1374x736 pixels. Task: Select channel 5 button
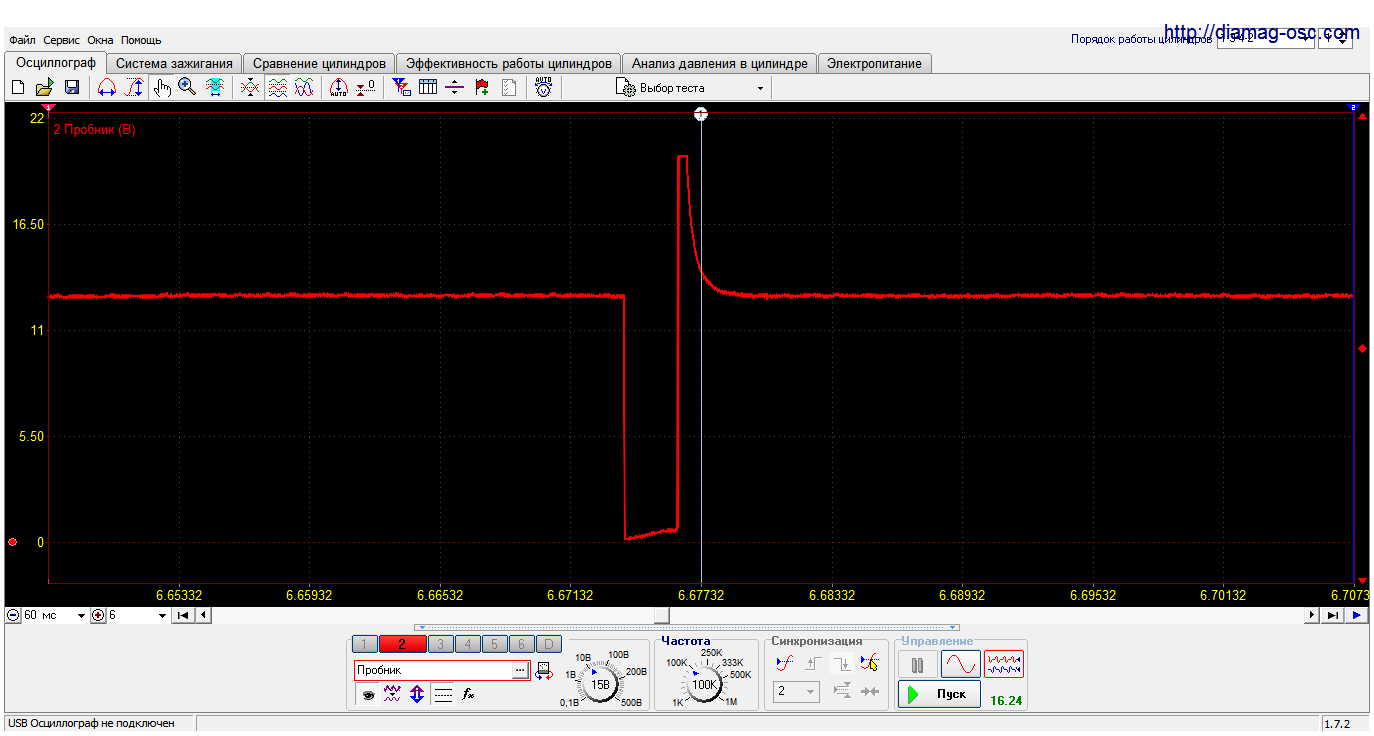(x=494, y=644)
